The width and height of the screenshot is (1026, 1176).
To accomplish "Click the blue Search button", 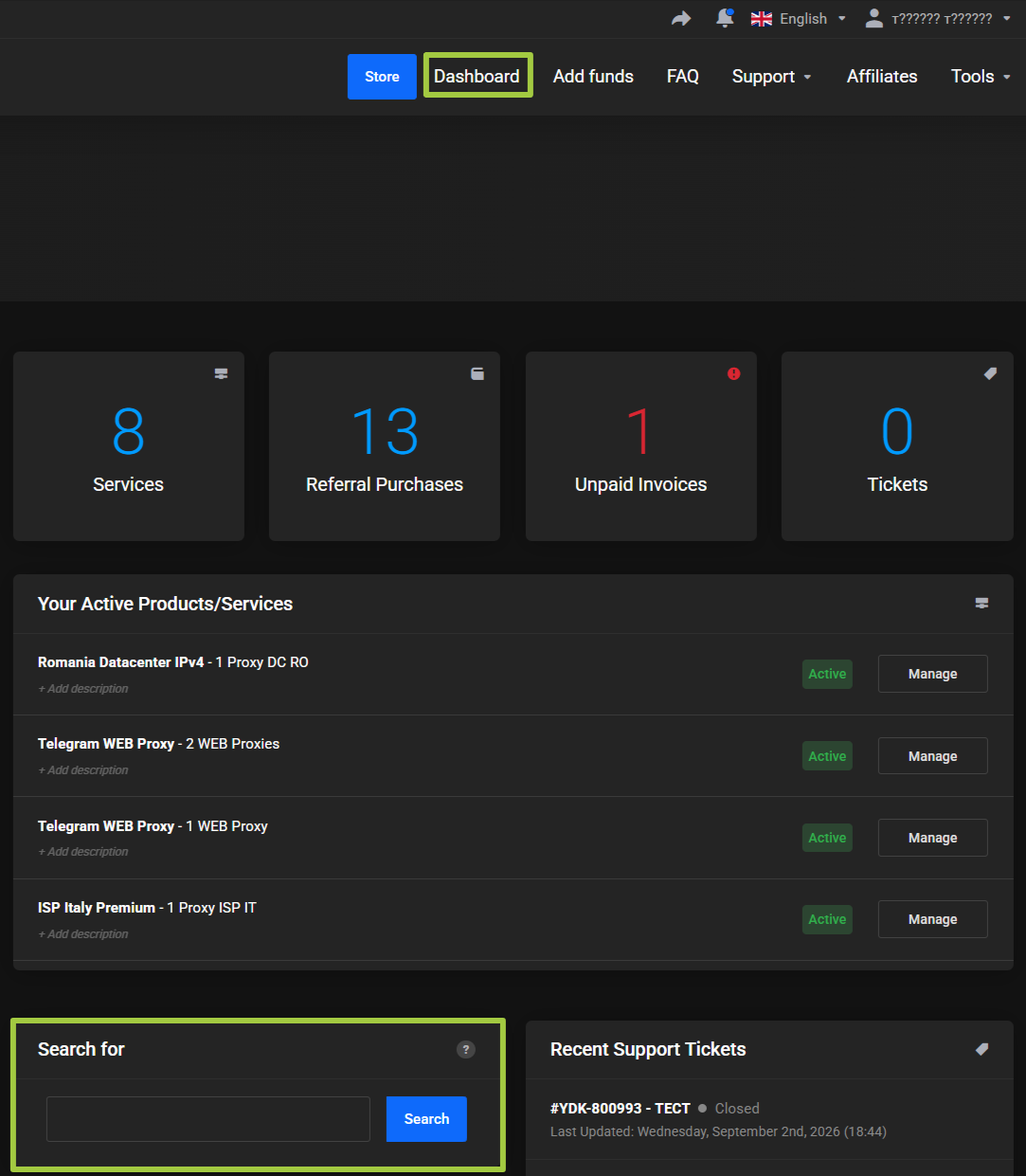I will coord(426,1119).
